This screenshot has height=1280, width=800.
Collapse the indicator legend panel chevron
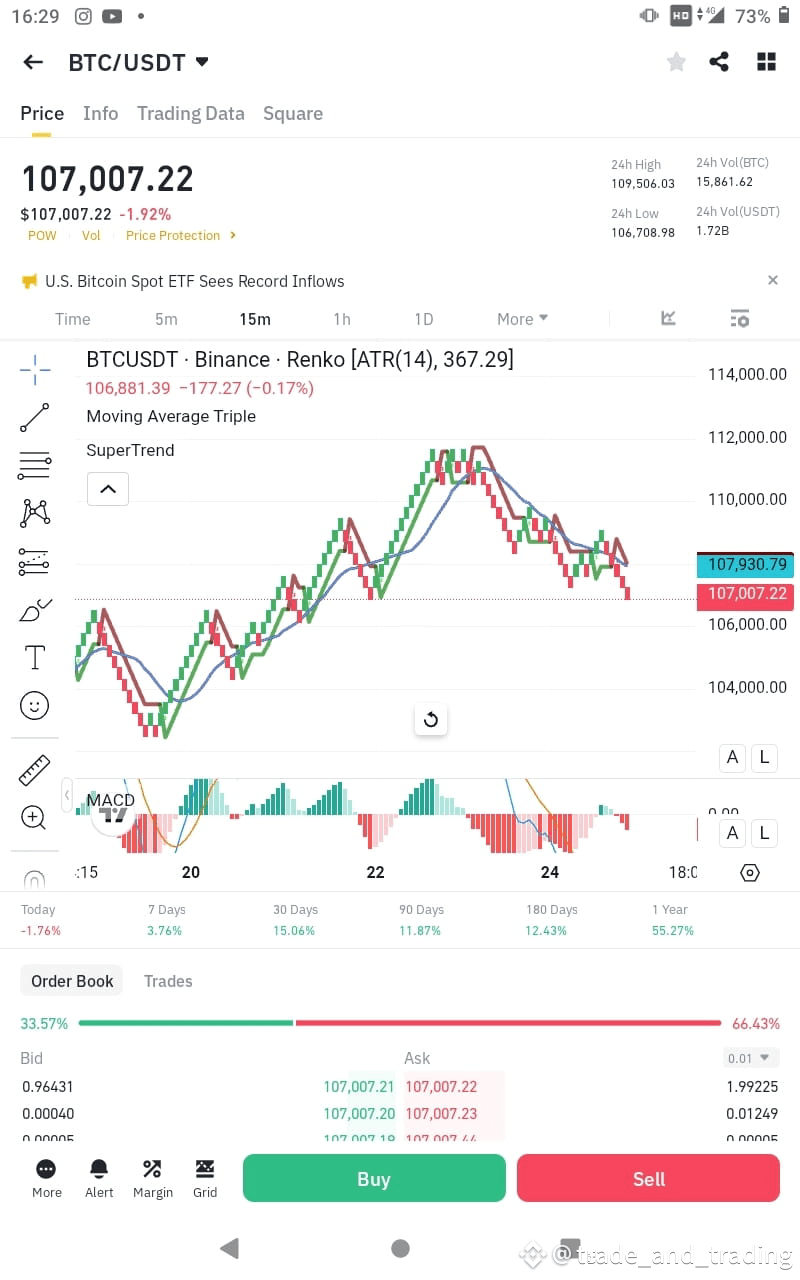click(x=107, y=489)
